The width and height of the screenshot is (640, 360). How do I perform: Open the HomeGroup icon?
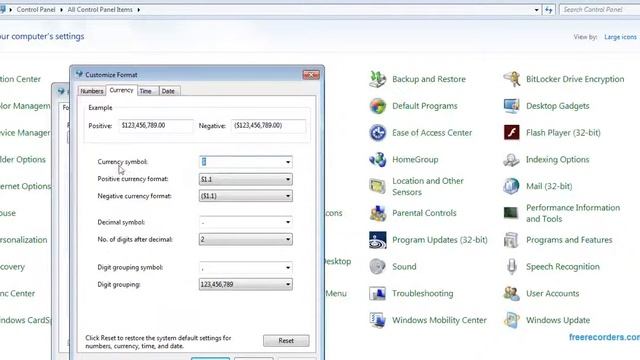[x=378, y=160]
